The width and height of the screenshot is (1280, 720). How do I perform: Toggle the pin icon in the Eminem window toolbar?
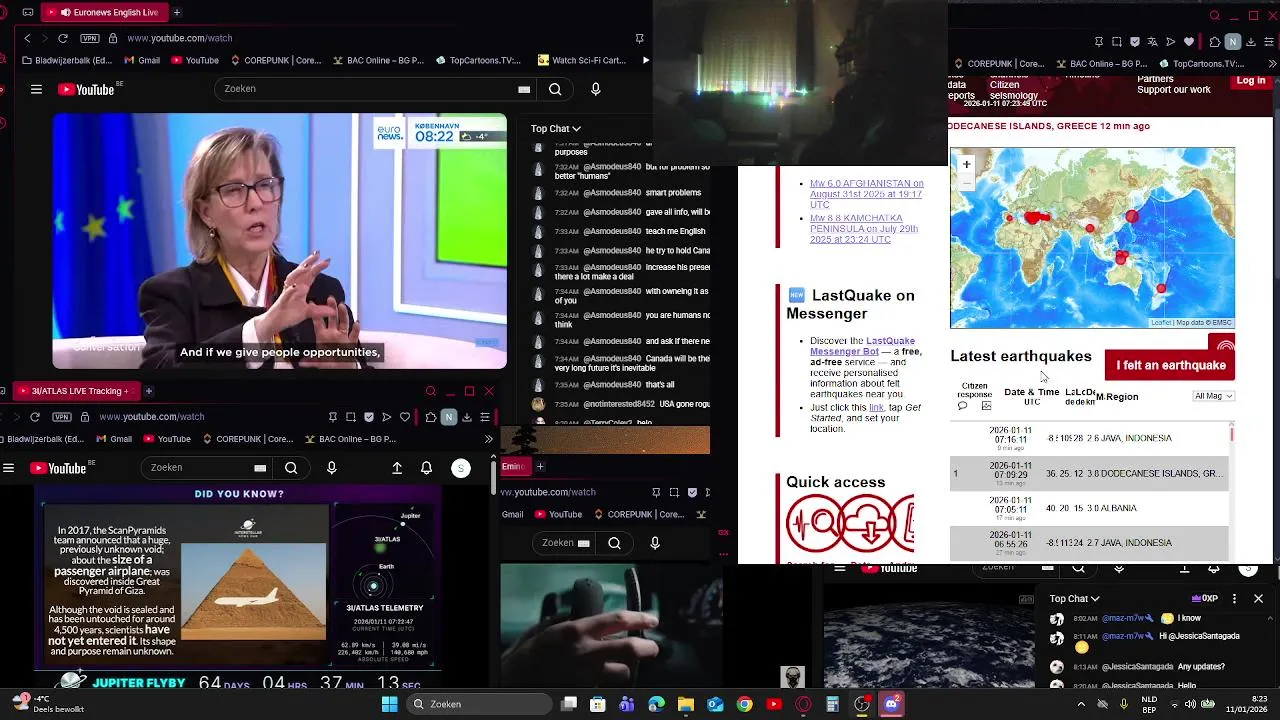(x=656, y=492)
